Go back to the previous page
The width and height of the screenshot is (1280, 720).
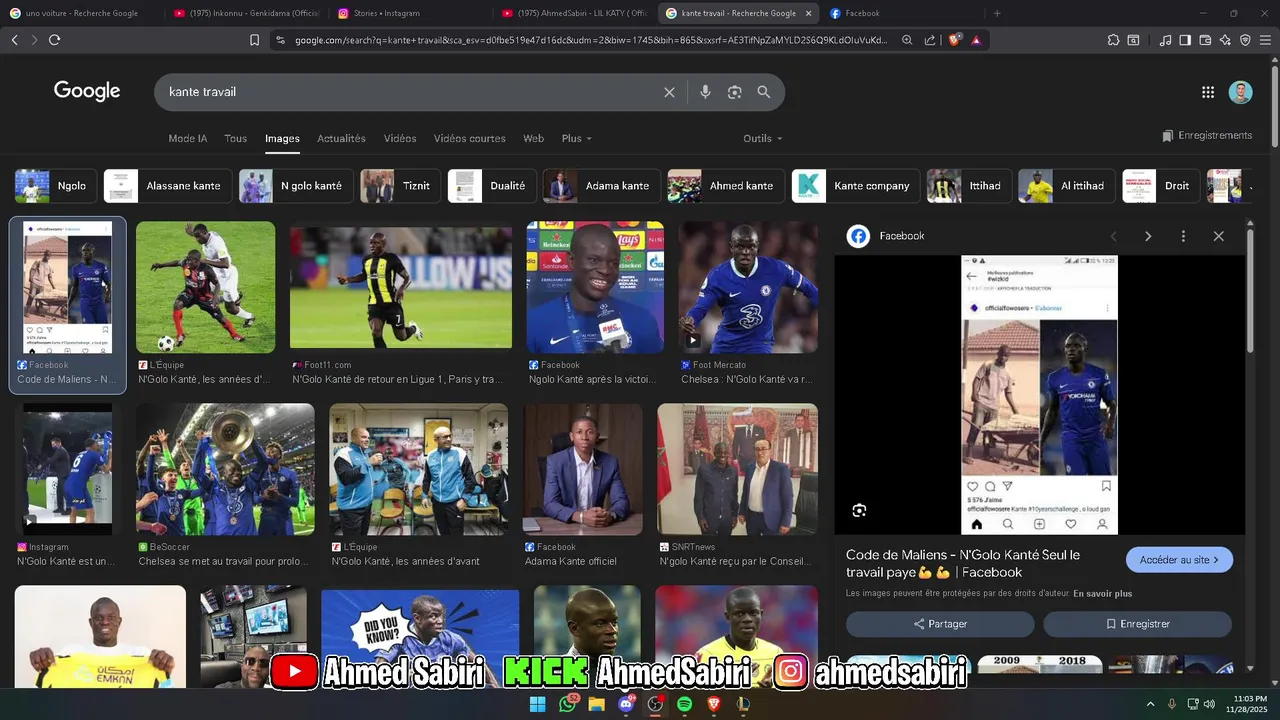14,40
